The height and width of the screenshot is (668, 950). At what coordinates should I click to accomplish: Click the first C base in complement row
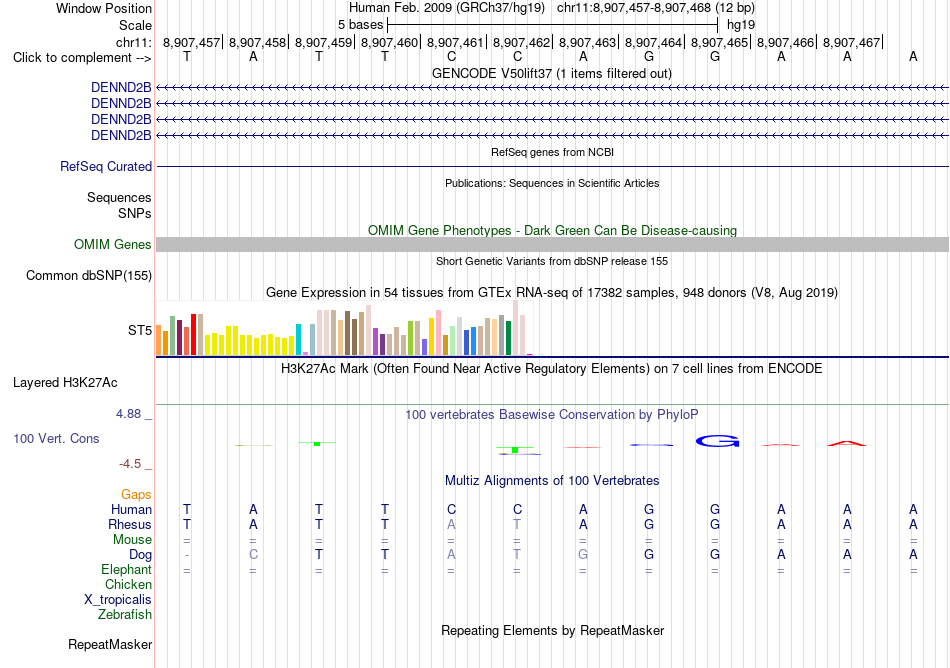451,57
